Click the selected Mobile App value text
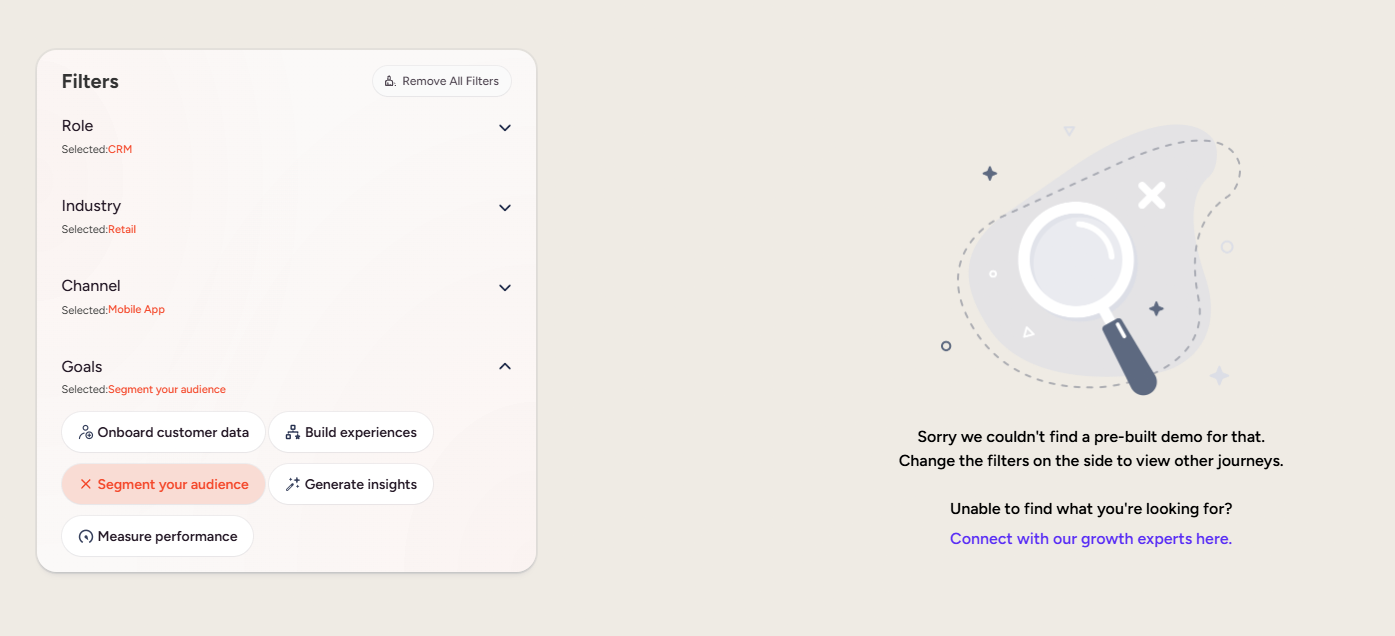 click(137, 310)
